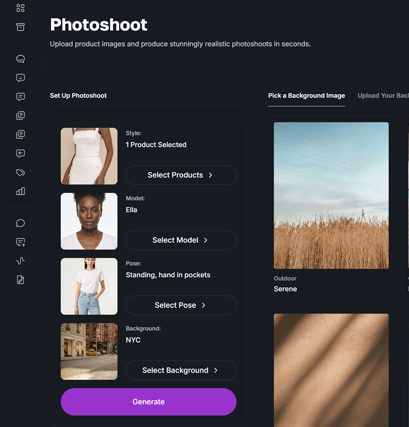Click the 'Photoshoot' page title
The image size is (409, 427).
[x=99, y=25]
